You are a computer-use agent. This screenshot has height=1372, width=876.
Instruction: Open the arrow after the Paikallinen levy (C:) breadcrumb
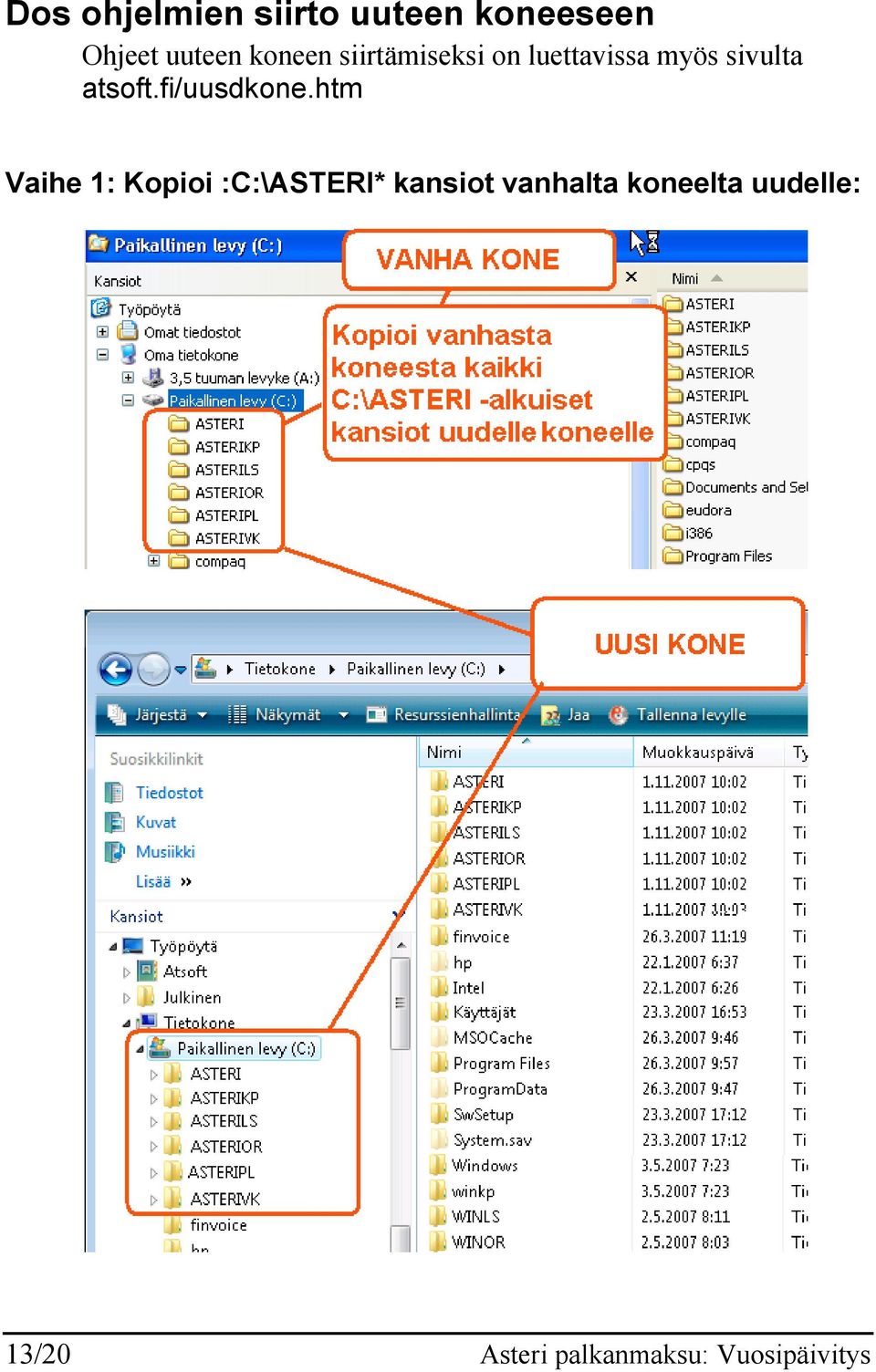tap(501, 670)
